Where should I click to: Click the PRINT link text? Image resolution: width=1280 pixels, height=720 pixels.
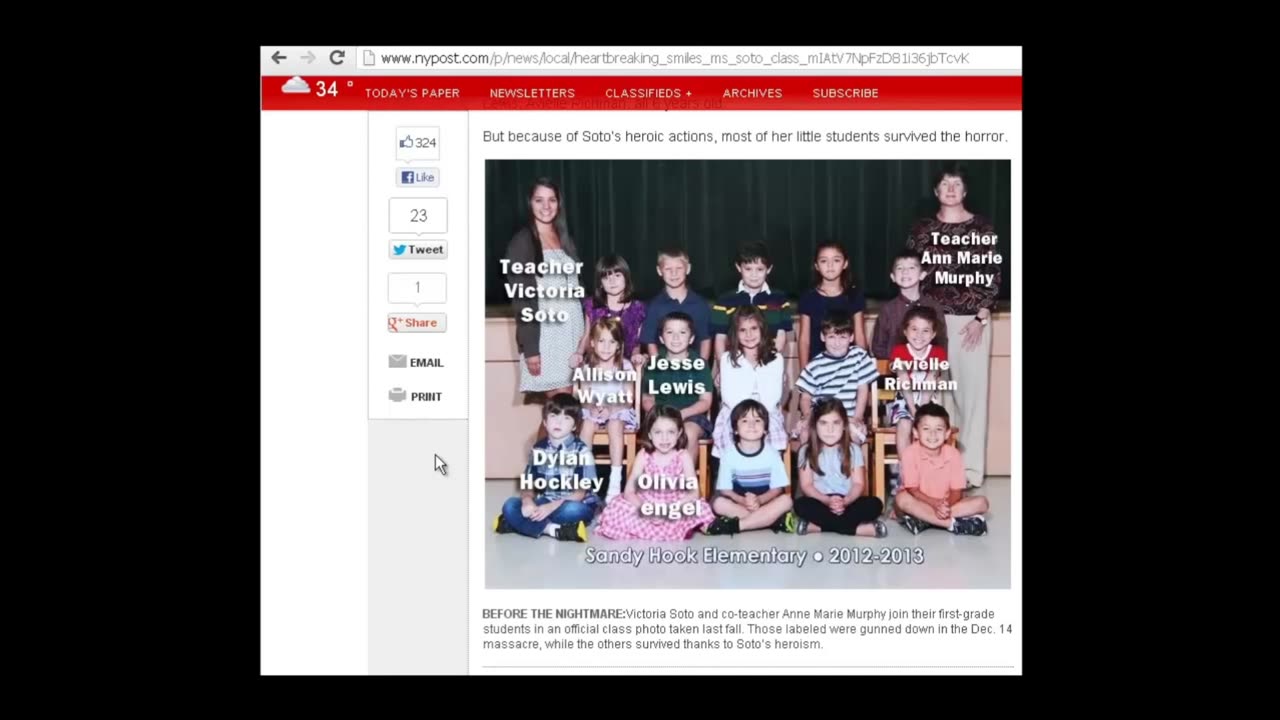426,397
